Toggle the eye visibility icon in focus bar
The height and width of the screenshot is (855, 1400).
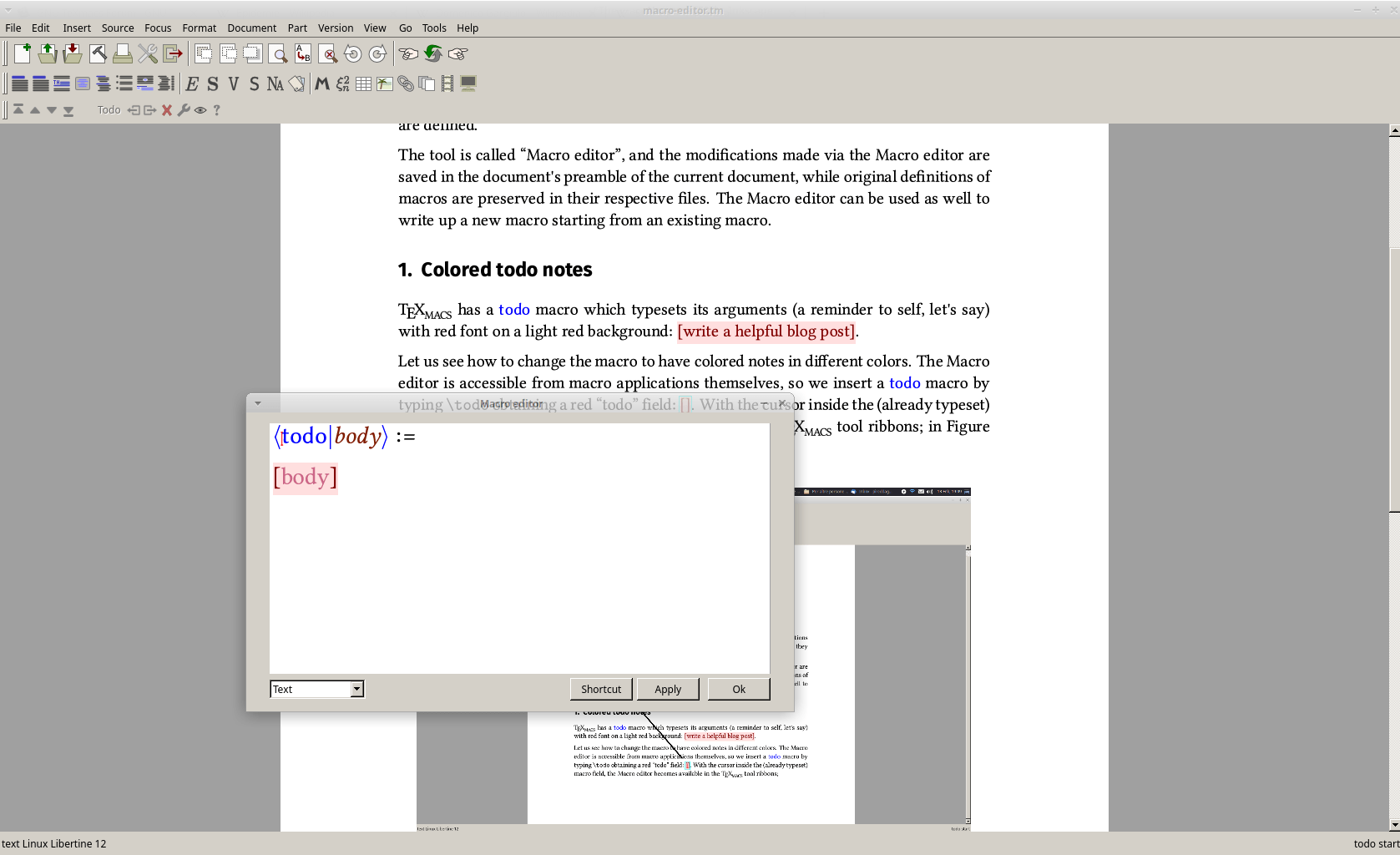tap(200, 110)
